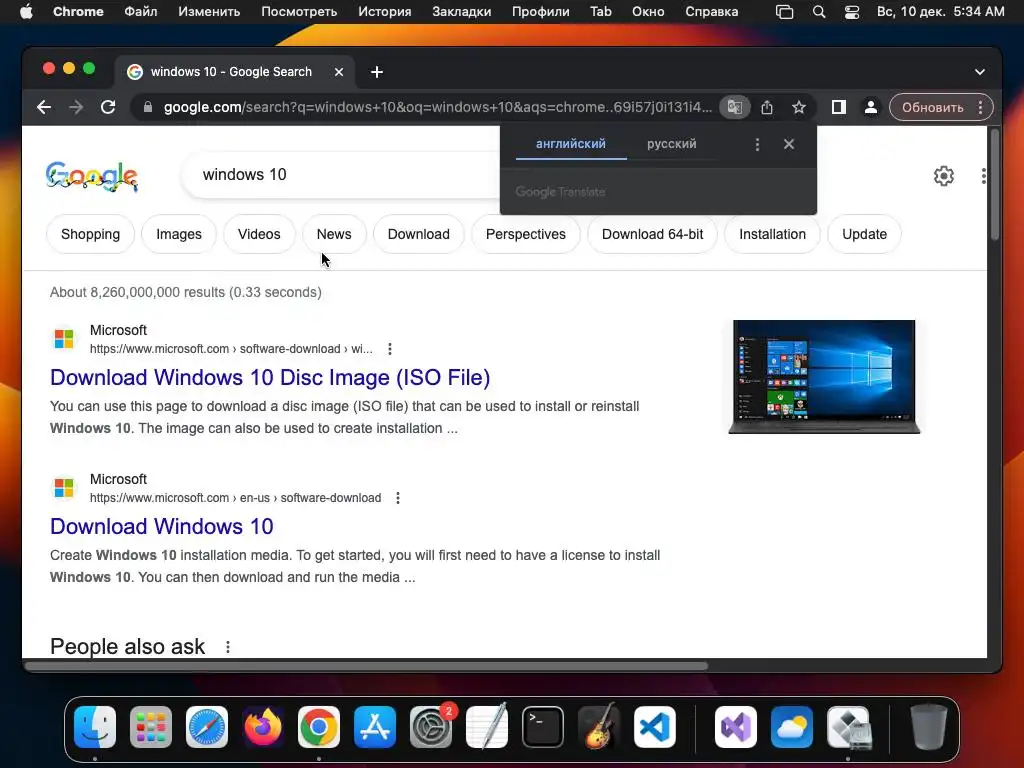Open Google search settings gear
This screenshot has height=768, width=1024.
pyautogui.click(x=944, y=176)
